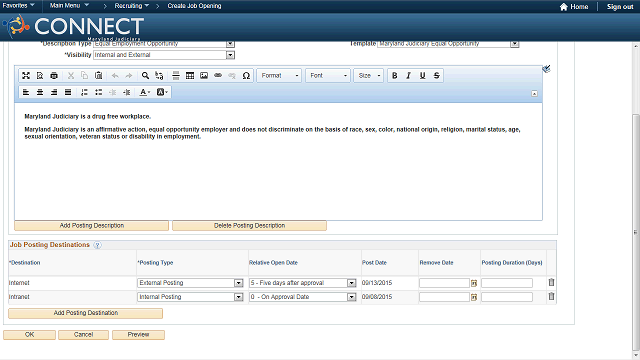Viewport: 640px width, 360px height.
Task: Open Find tool with magnifier icon
Action: (145, 76)
